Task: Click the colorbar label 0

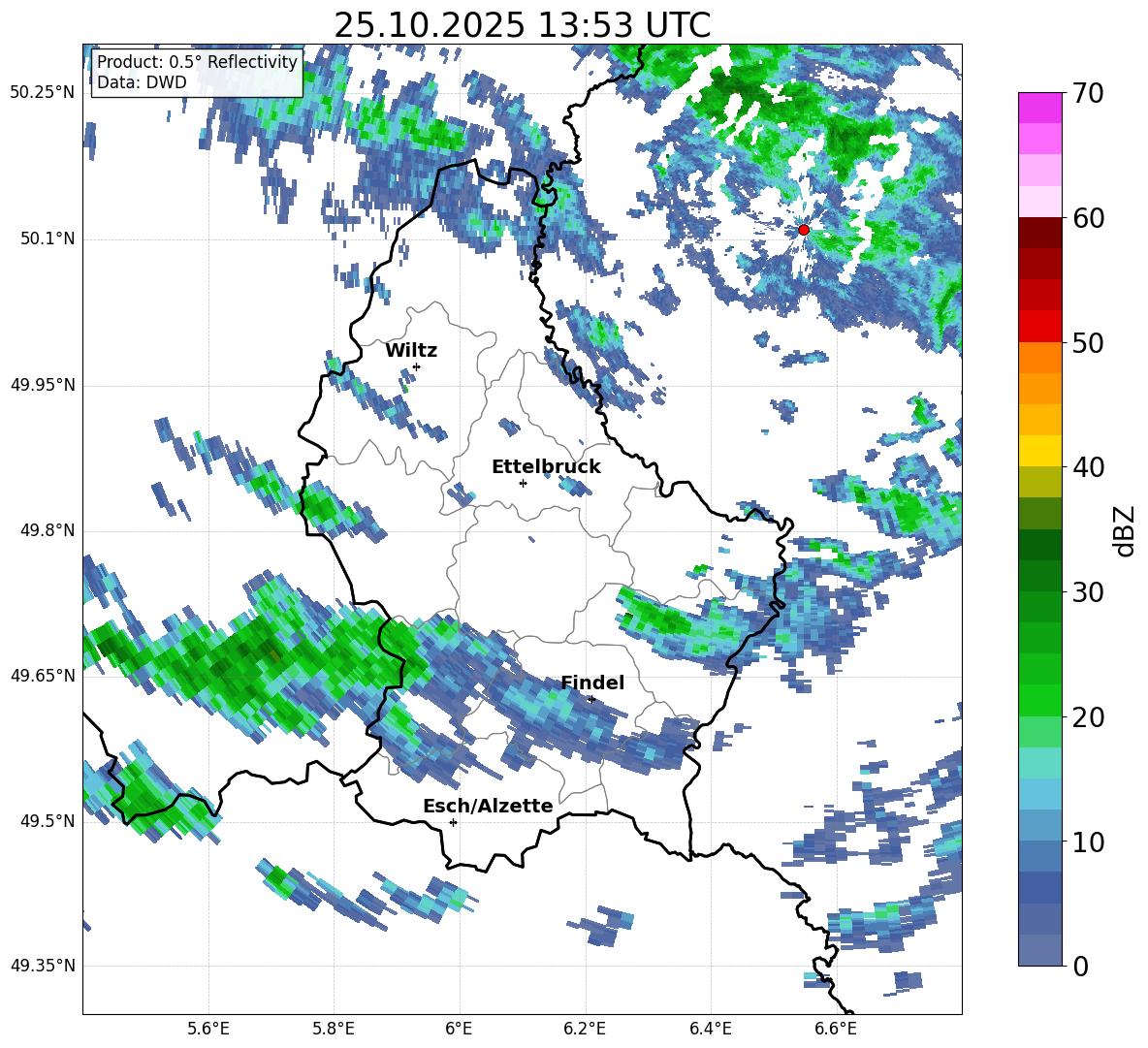Action: pos(1081,966)
